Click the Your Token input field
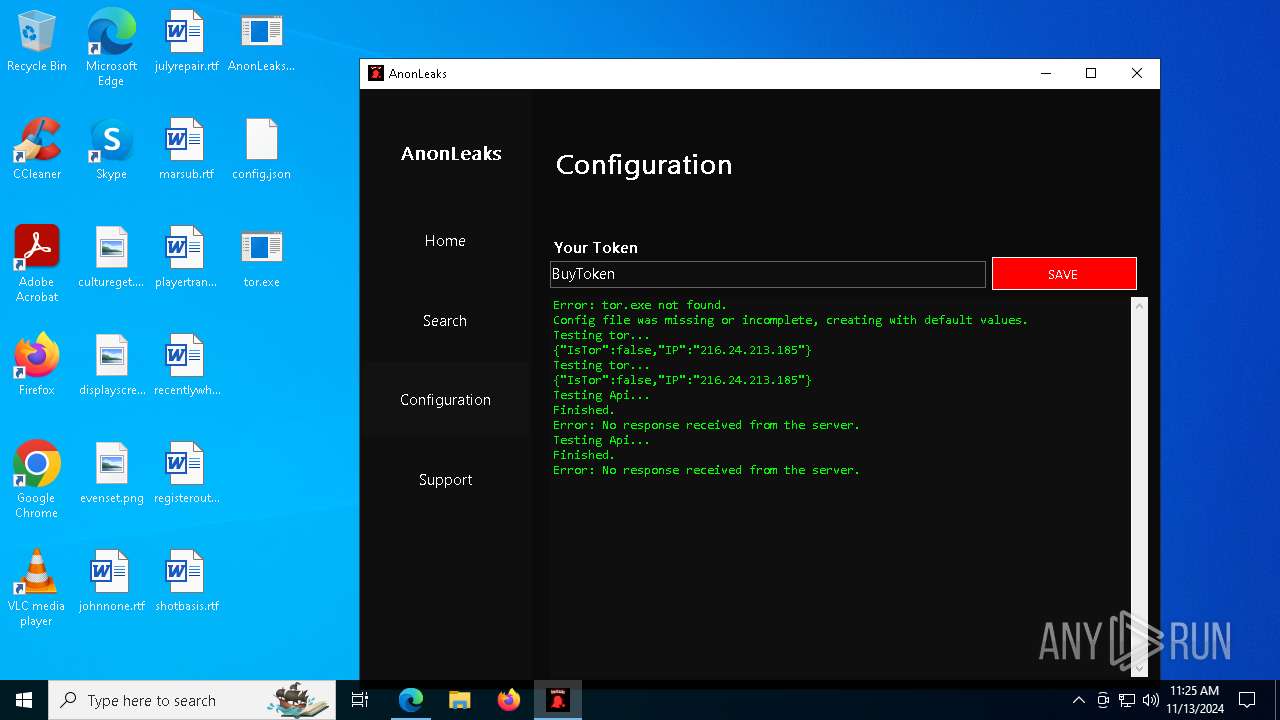Image resolution: width=1280 pixels, height=720 pixels. pyautogui.click(x=768, y=274)
